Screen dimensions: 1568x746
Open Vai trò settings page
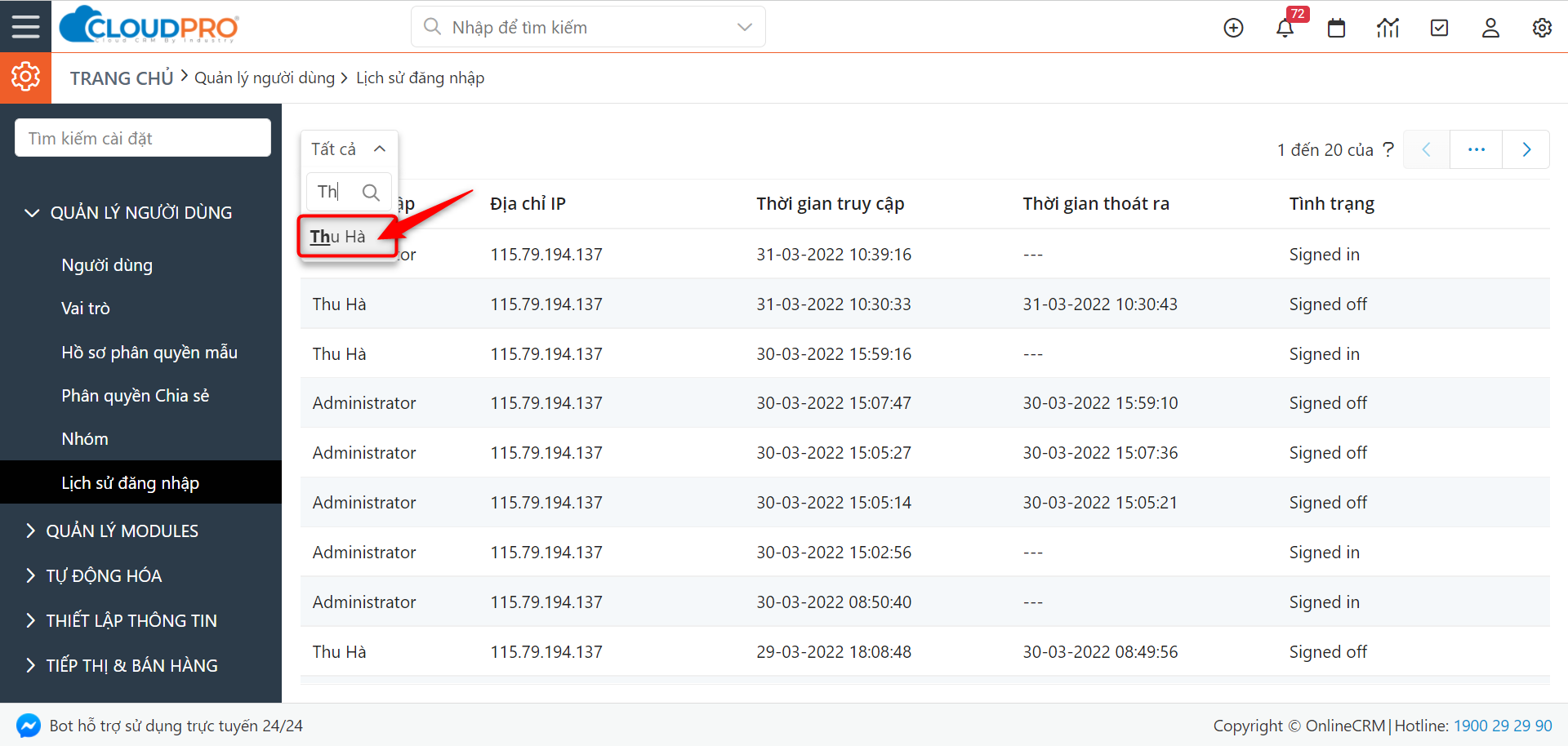coord(86,309)
